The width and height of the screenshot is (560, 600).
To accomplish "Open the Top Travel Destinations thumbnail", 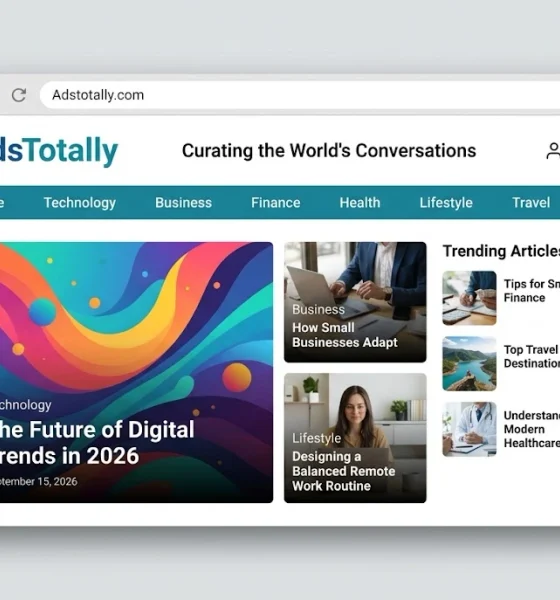I will [469, 364].
